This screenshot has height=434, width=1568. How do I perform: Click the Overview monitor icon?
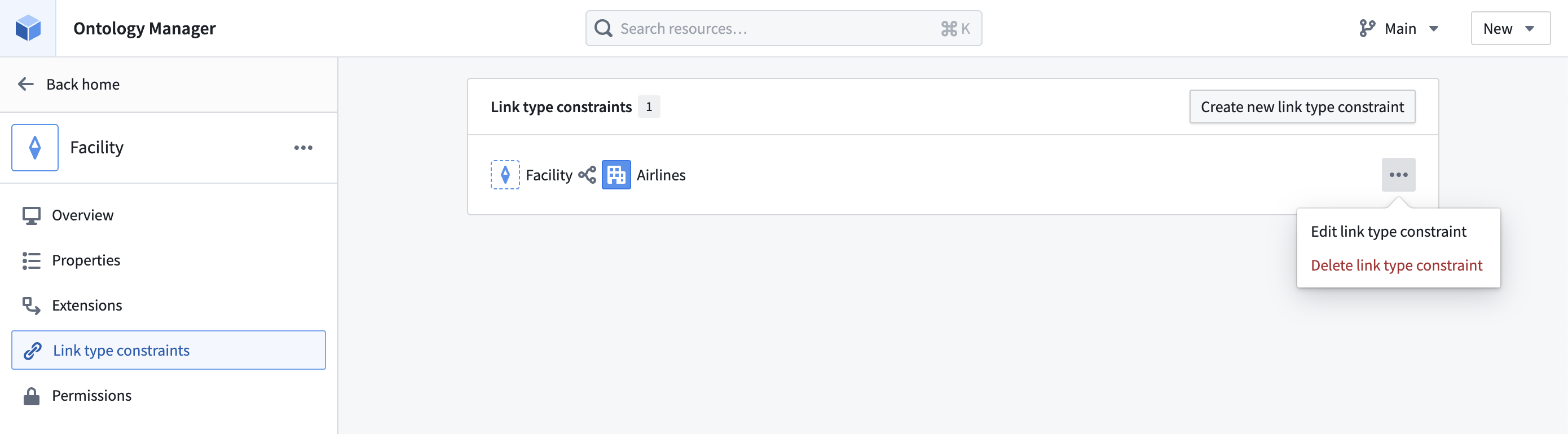click(x=32, y=215)
